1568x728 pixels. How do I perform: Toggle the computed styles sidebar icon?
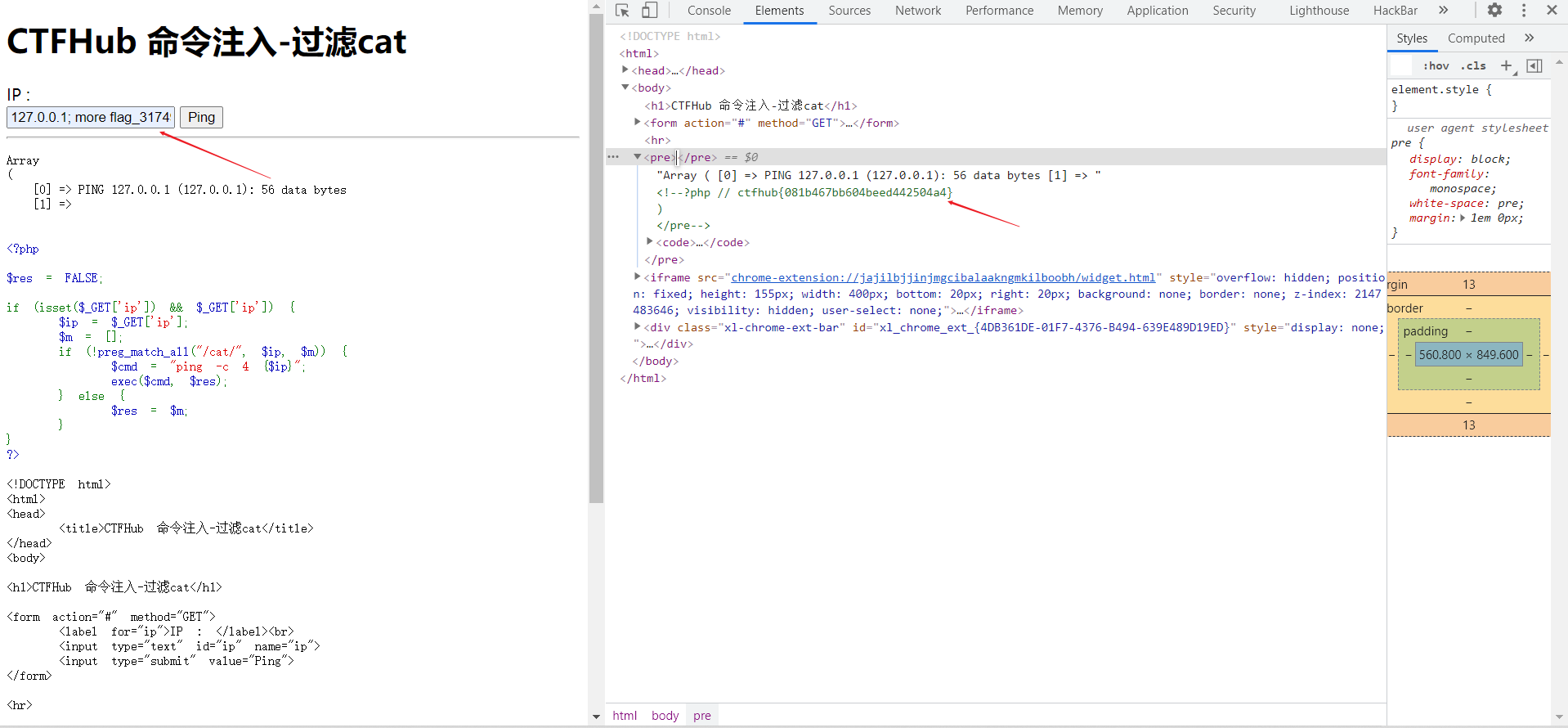click(1534, 65)
